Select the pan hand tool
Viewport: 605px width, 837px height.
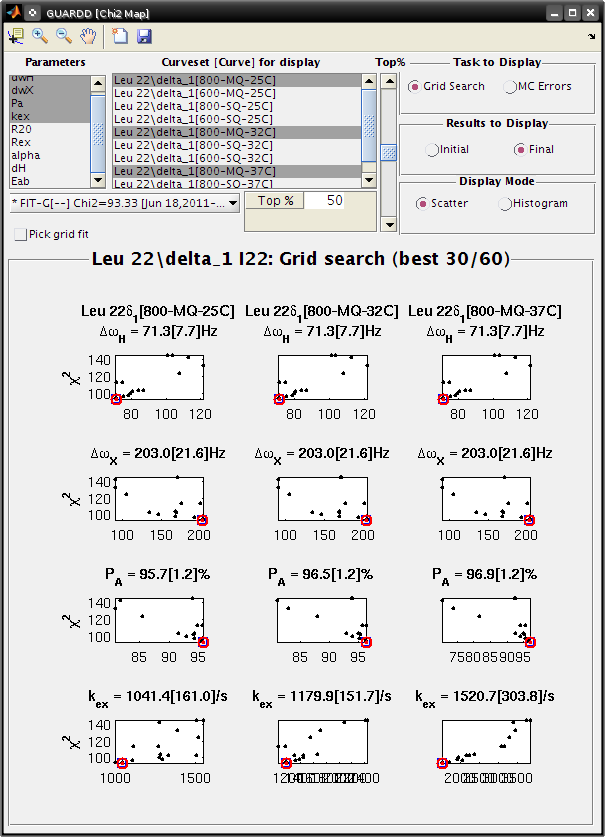tap(88, 36)
